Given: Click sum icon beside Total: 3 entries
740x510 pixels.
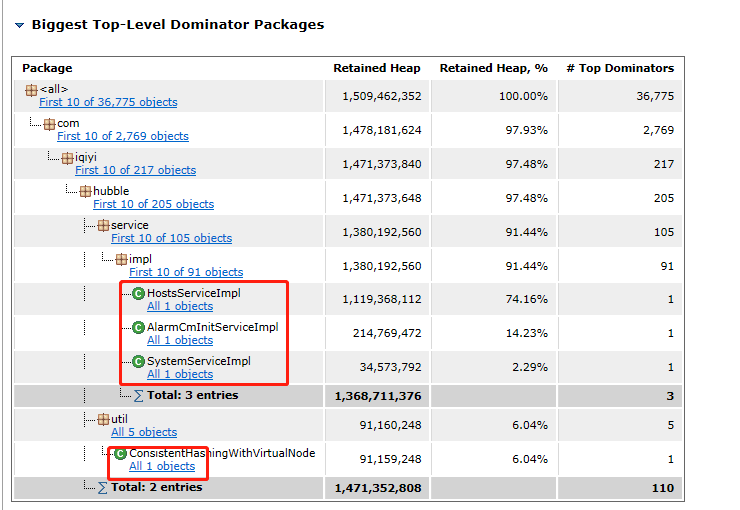Looking at the screenshot, I should pos(138,395).
